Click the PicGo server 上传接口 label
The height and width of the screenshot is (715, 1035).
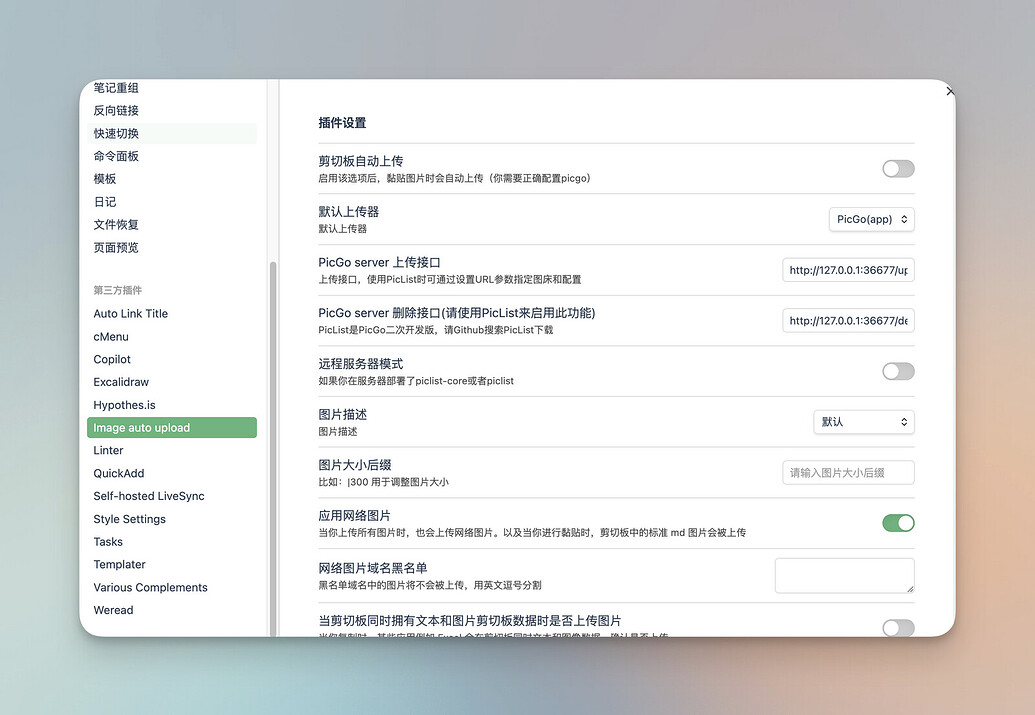click(379, 263)
